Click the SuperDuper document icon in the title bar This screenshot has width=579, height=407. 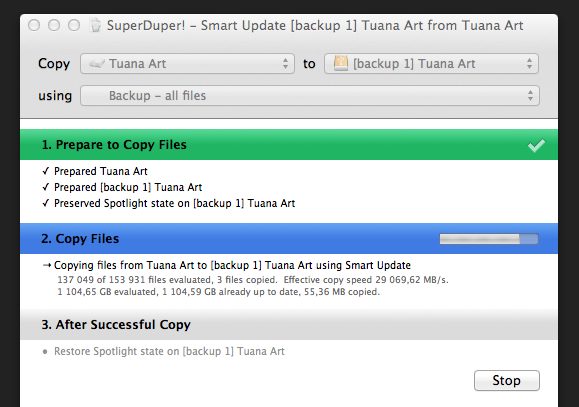coord(95,25)
